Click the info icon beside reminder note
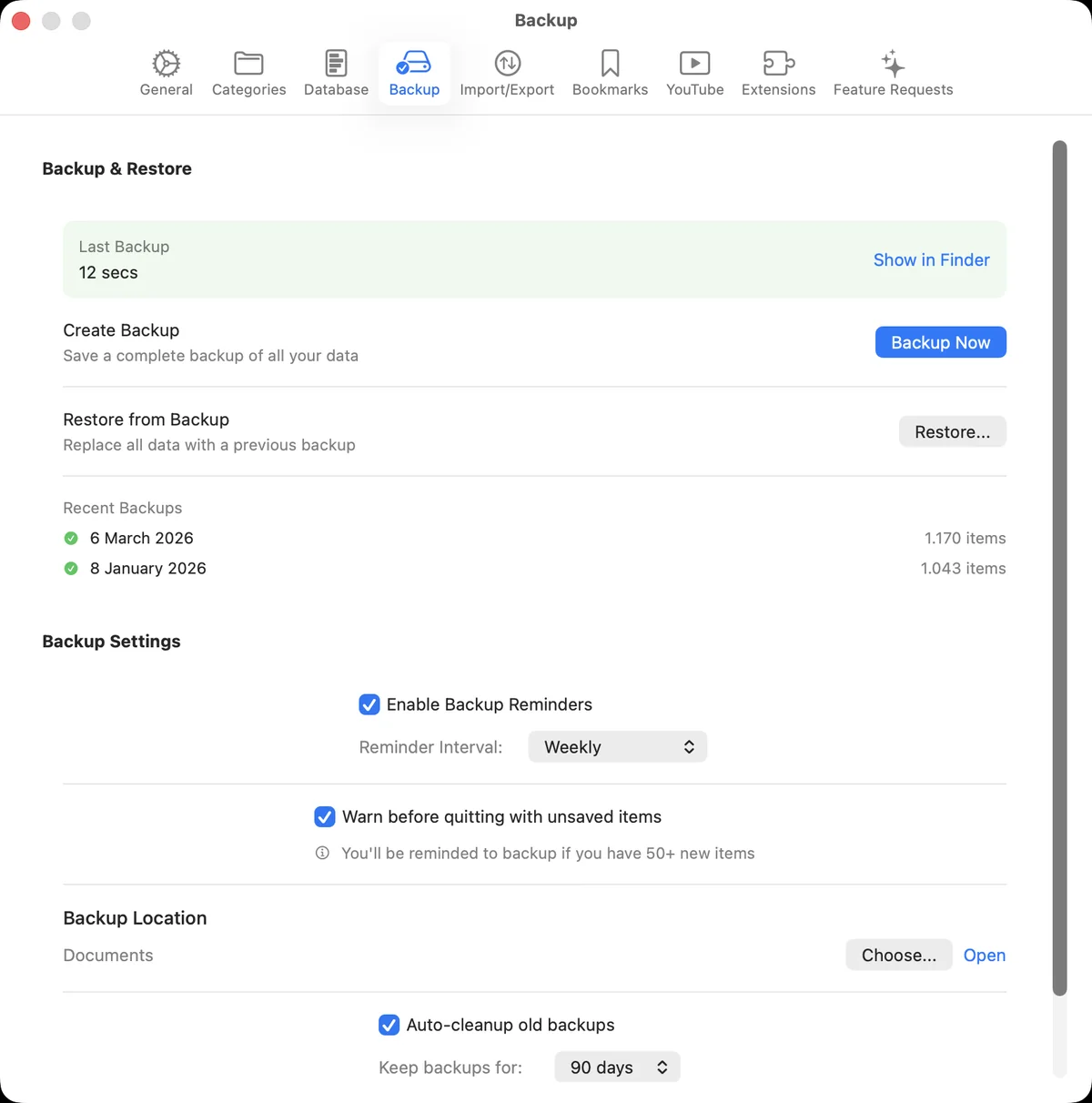The image size is (1092, 1103). [x=322, y=854]
